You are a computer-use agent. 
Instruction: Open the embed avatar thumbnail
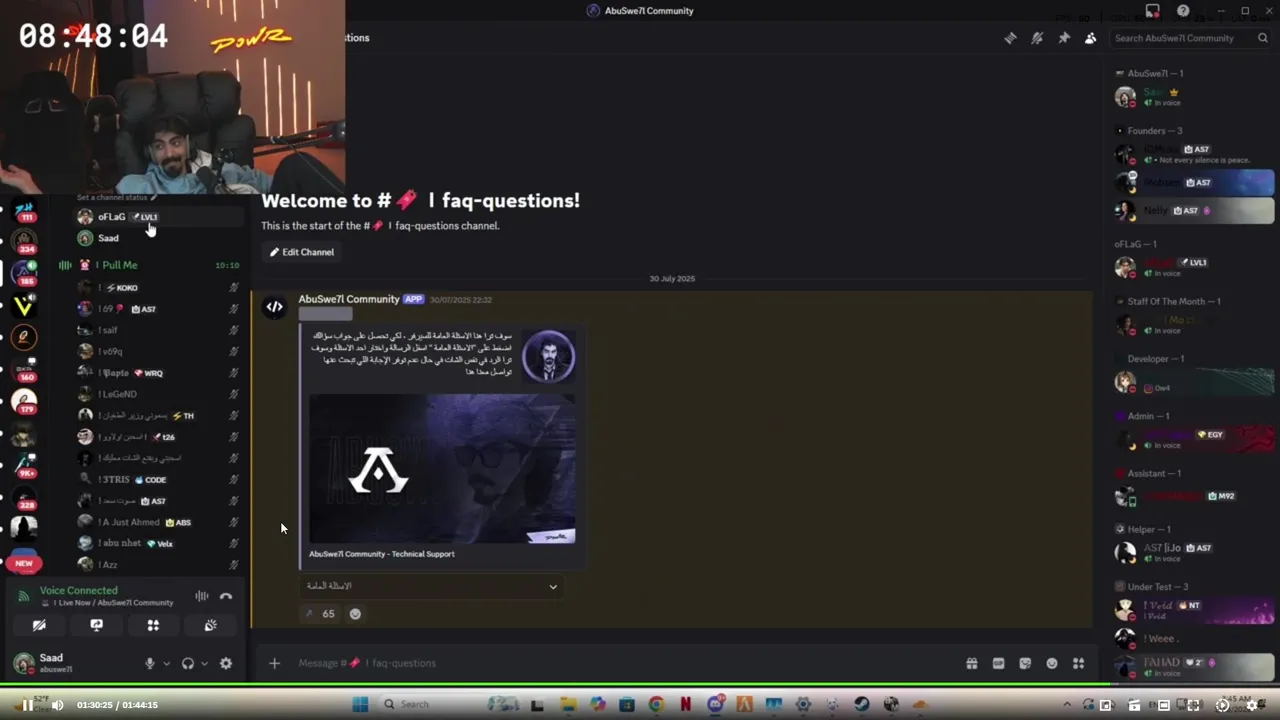(548, 356)
